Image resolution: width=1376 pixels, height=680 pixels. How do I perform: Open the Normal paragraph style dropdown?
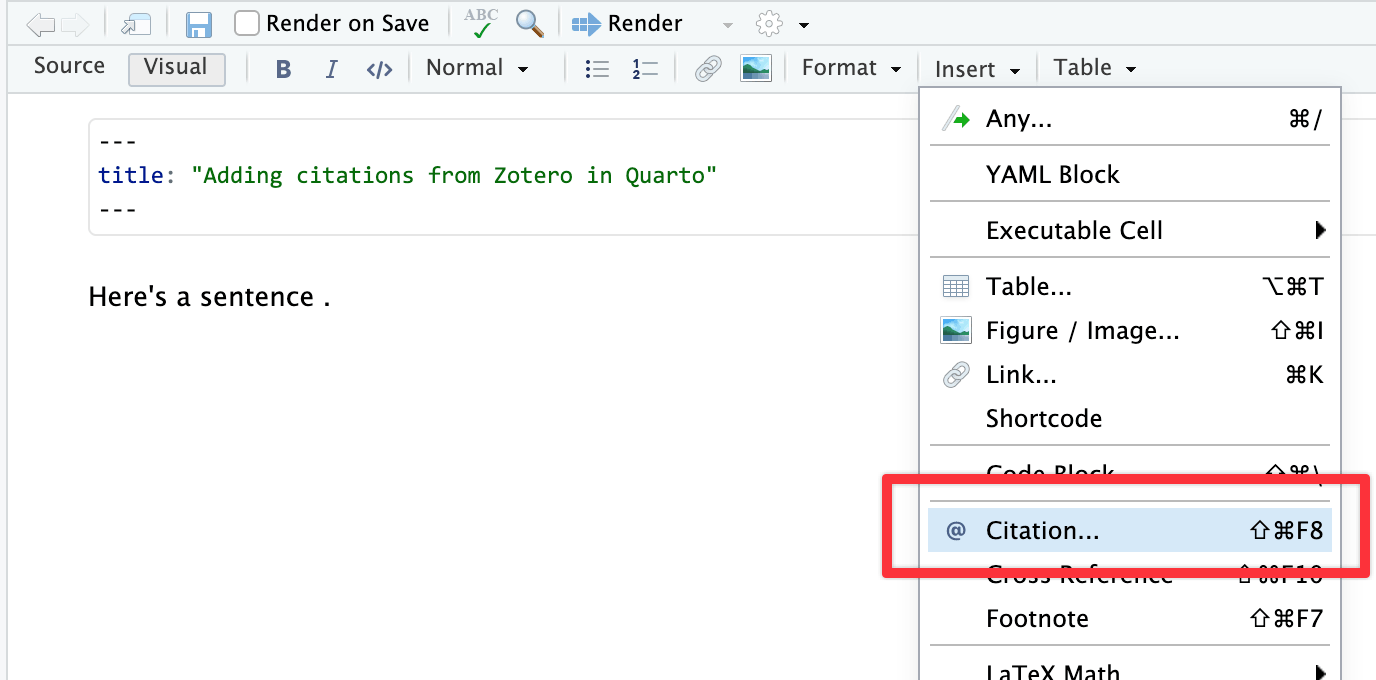coord(477,68)
